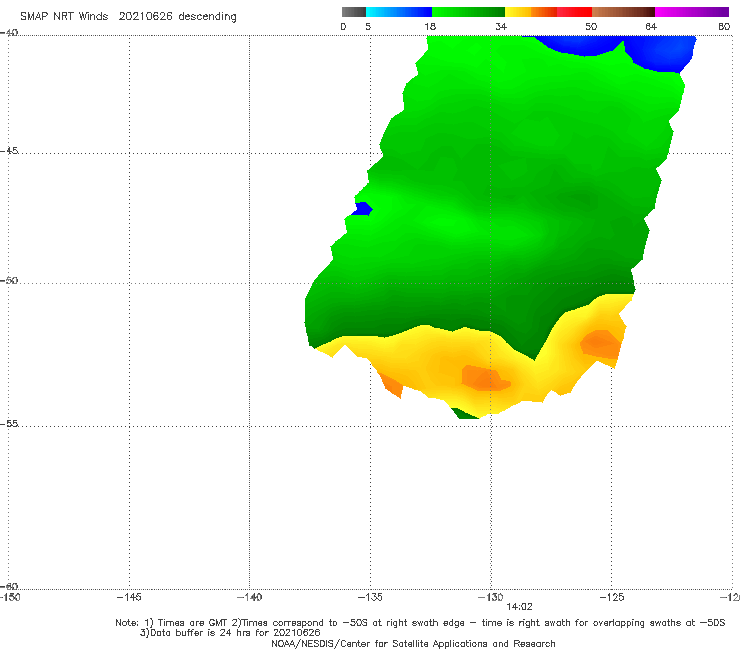
Task: Click the latitude label '-45'
Action: pyautogui.click(x=9, y=151)
